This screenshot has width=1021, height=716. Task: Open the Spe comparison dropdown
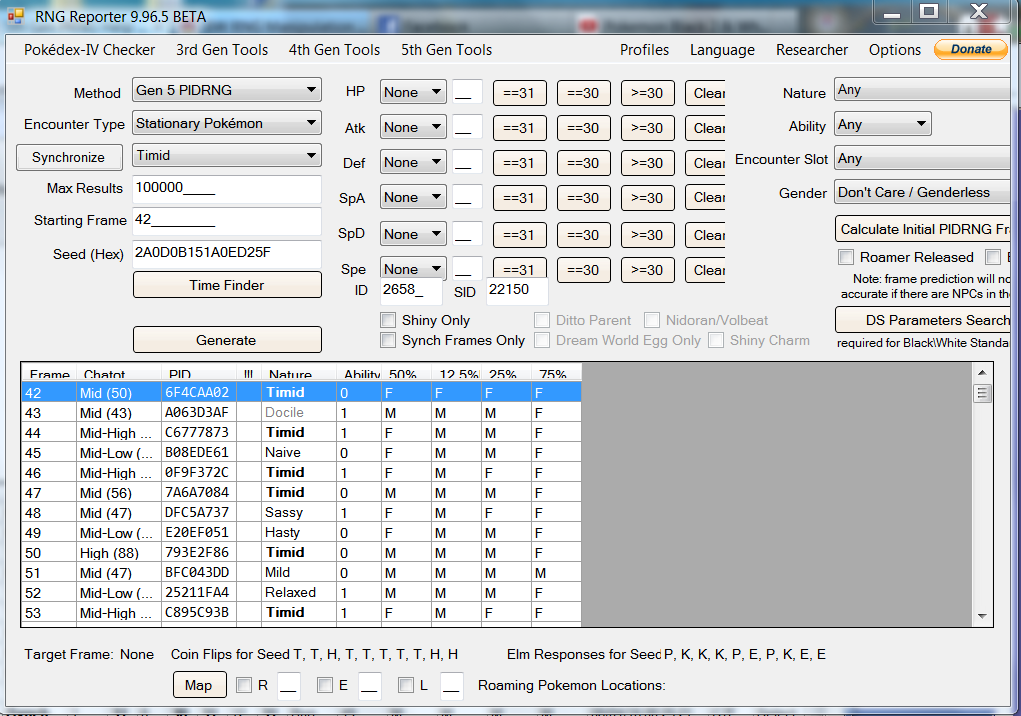coord(413,268)
